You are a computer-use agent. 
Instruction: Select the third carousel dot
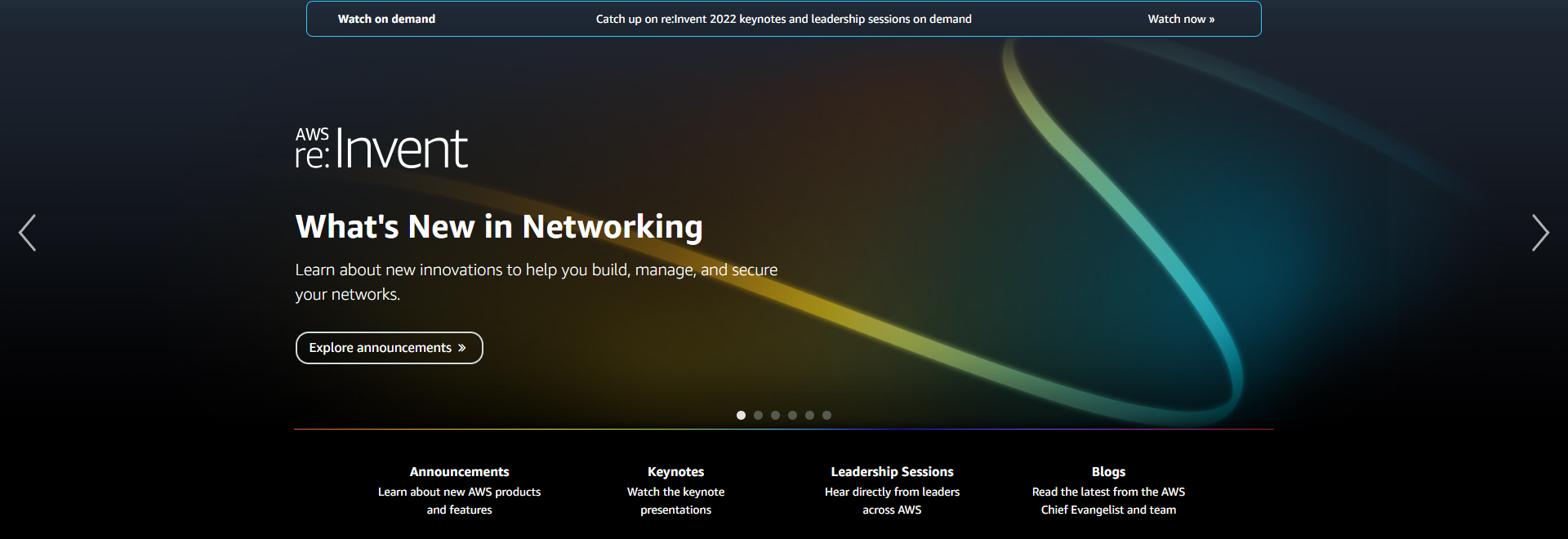775,415
